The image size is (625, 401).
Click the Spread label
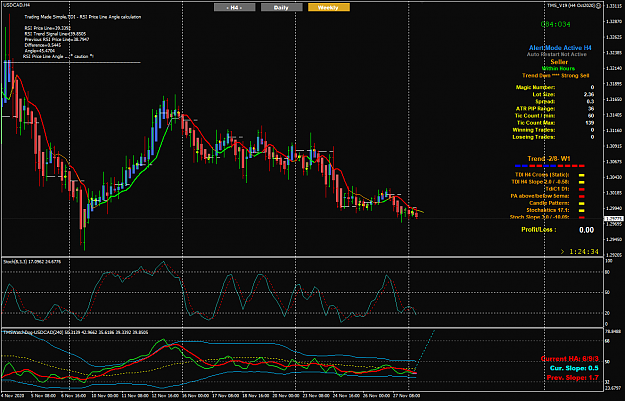545,102
